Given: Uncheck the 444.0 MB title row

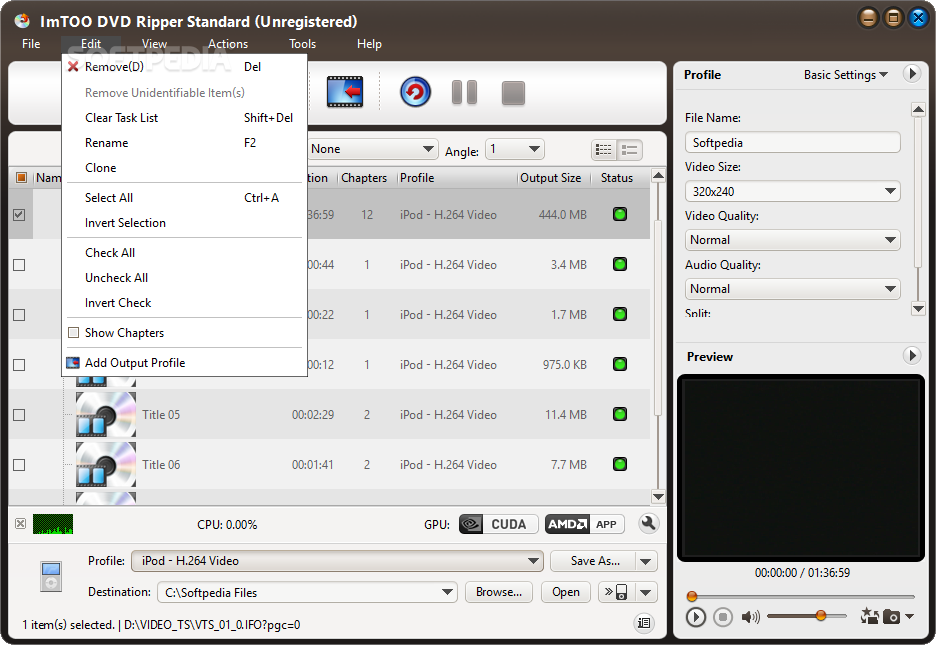Looking at the screenshot, I should pos(19,214).
